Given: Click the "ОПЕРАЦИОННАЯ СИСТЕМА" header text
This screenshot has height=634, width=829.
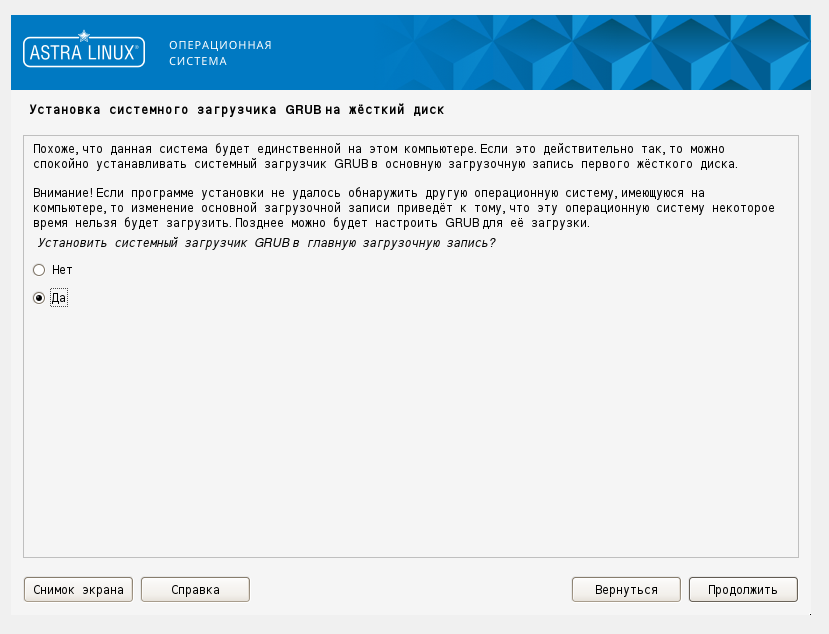Looking at the screenshot, I should pos(220,53).
